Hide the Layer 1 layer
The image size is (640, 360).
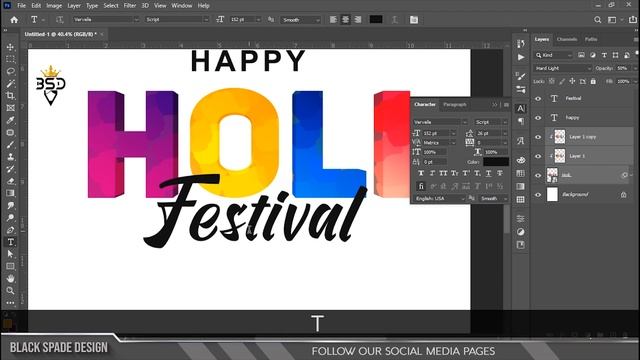pyautogui.click(x=538, y=156)
